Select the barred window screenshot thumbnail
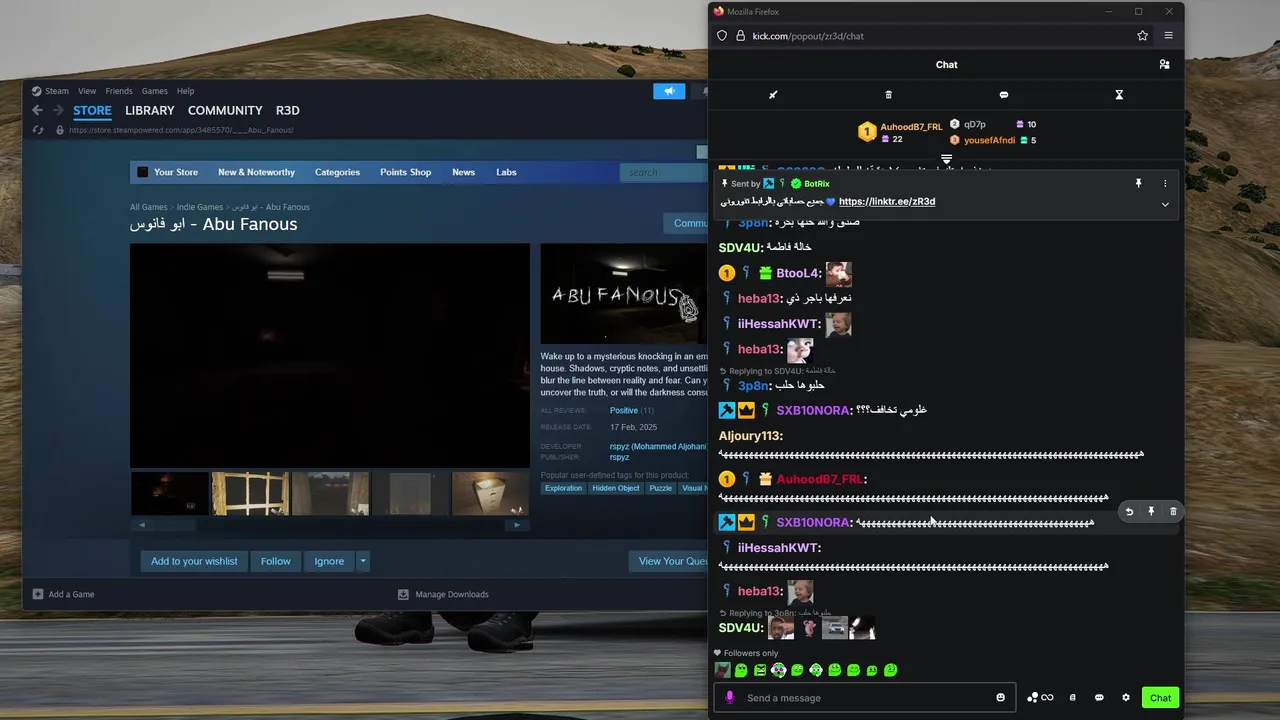Screen dimensions: 1280x720 pyautogui.click(x=250, y=494)
